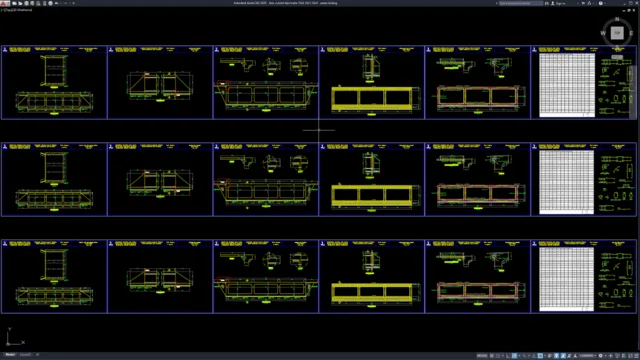
Task: Open the 2D Wireframe visual style menu
Action: pyautogui.click(x=22, y=10)
